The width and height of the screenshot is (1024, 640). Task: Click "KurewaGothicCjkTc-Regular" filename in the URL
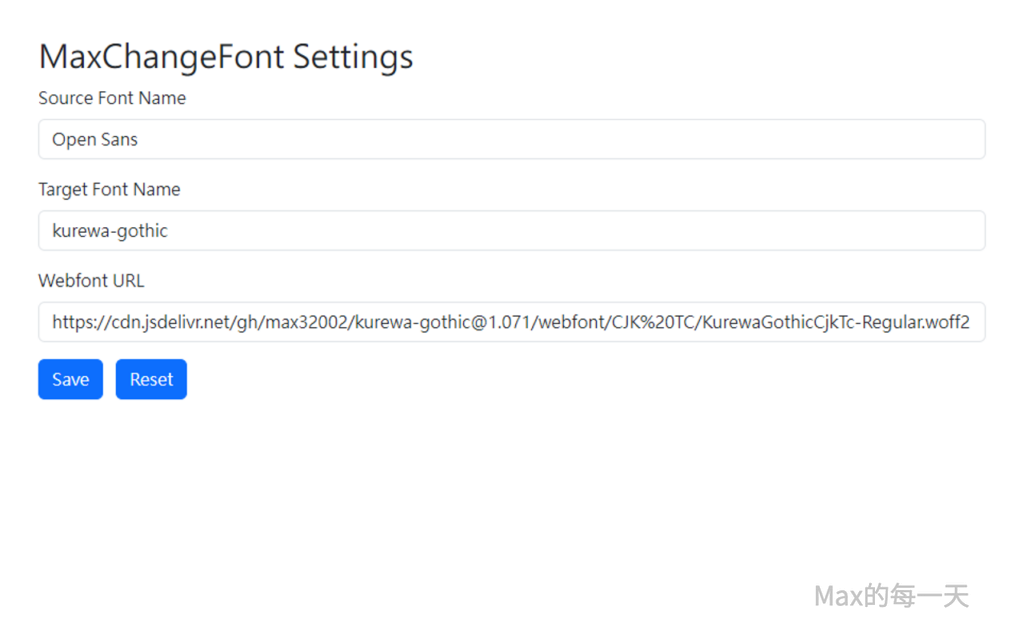coord(812,323)
